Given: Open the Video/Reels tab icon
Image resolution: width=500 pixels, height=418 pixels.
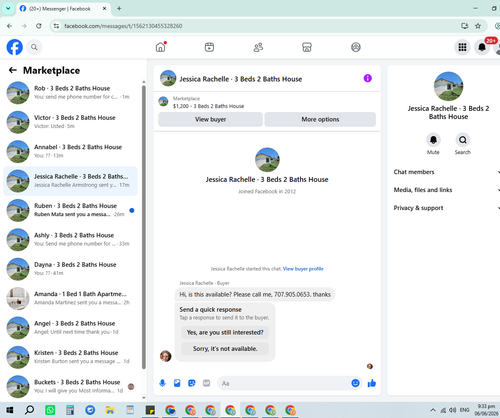Looking at the screenshot, I should tap(209, 47).
